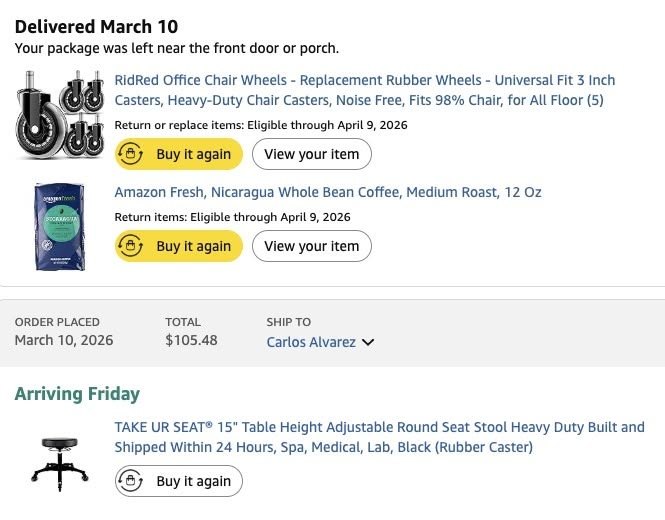The width and height of the screenshot is (665, 520).
Task: Click the Nicaragua coffee bag thumbnail
Action: point(59,227)
